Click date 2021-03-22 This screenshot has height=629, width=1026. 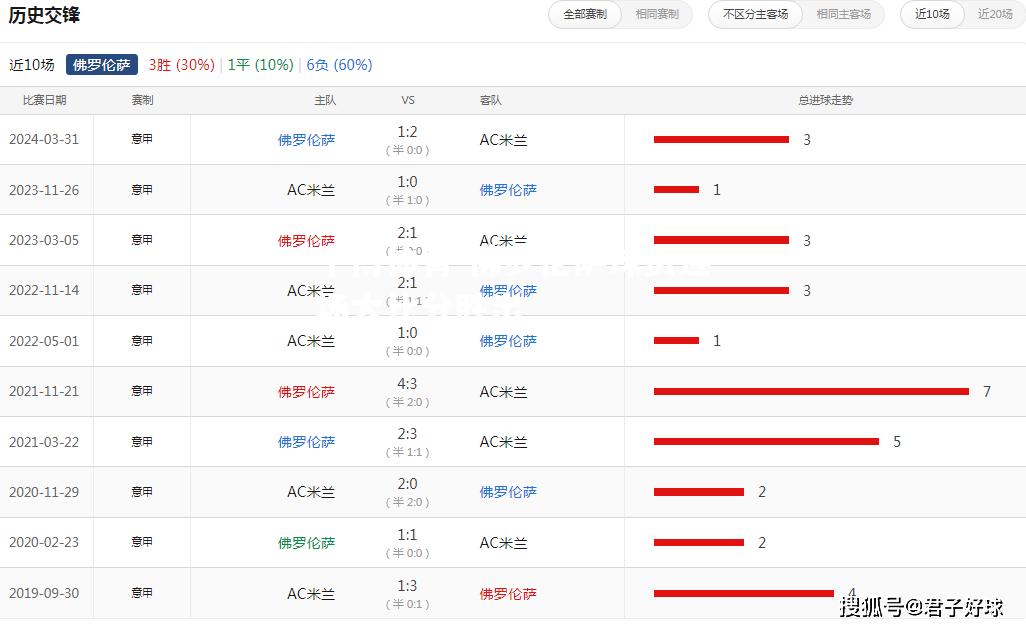tap(44, 442)
